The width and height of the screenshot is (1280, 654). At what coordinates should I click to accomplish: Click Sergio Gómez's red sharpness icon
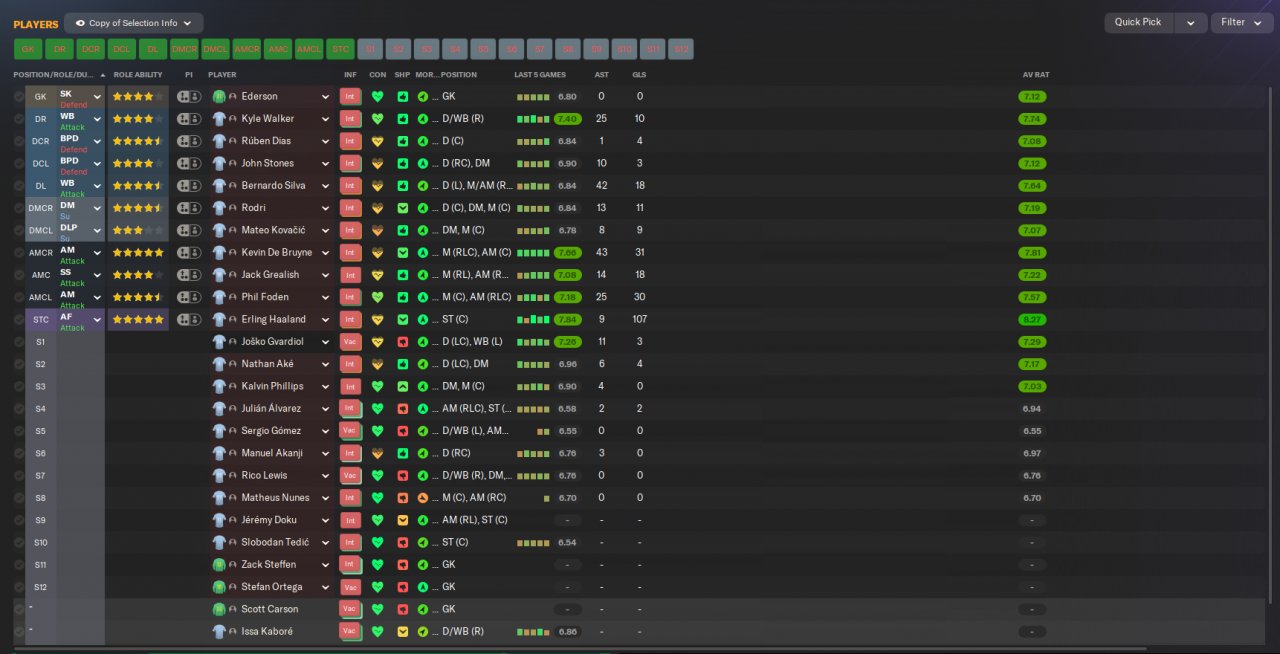402,431
